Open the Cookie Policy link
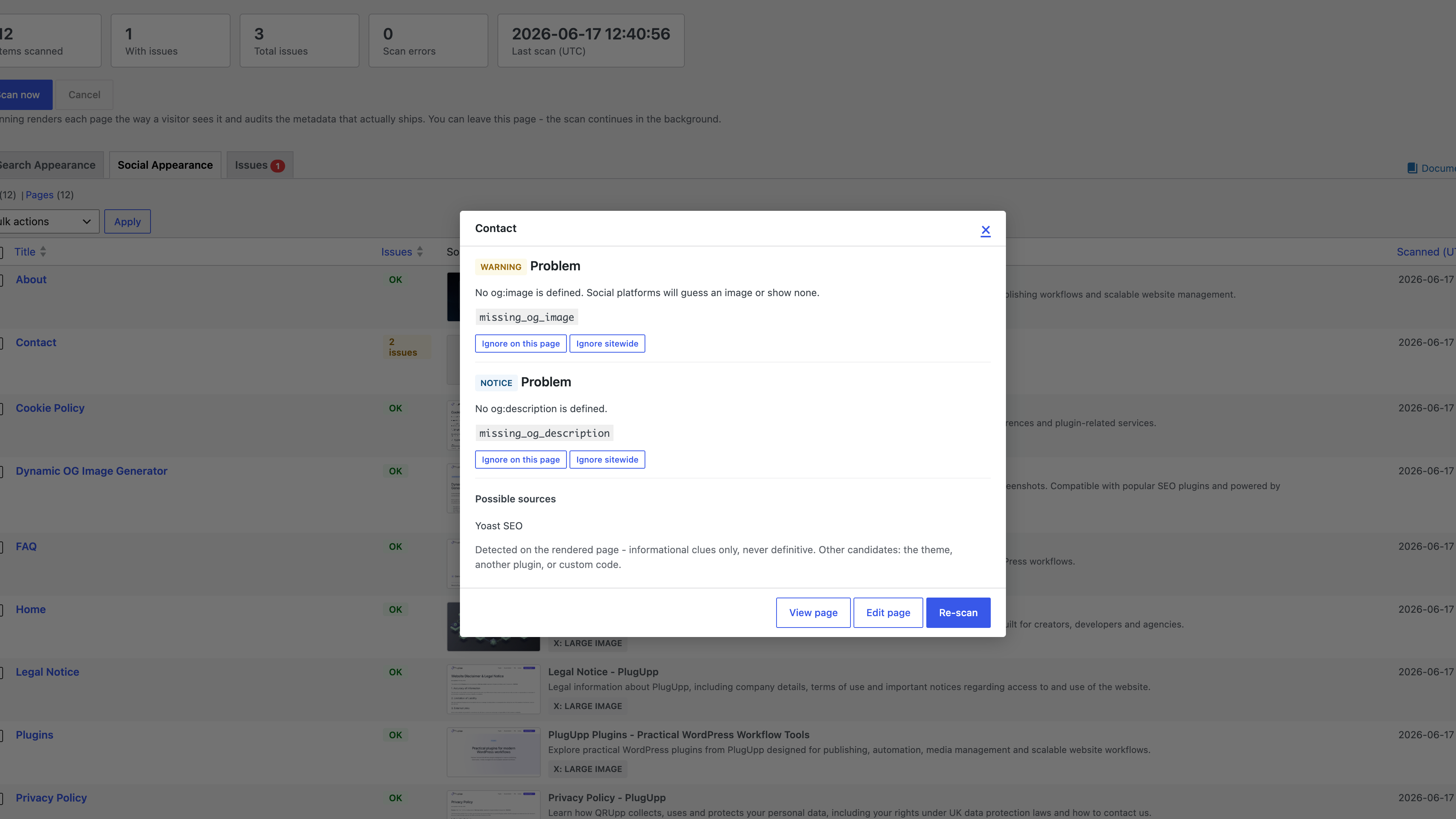1456x819 pixels. click(50, 408)
